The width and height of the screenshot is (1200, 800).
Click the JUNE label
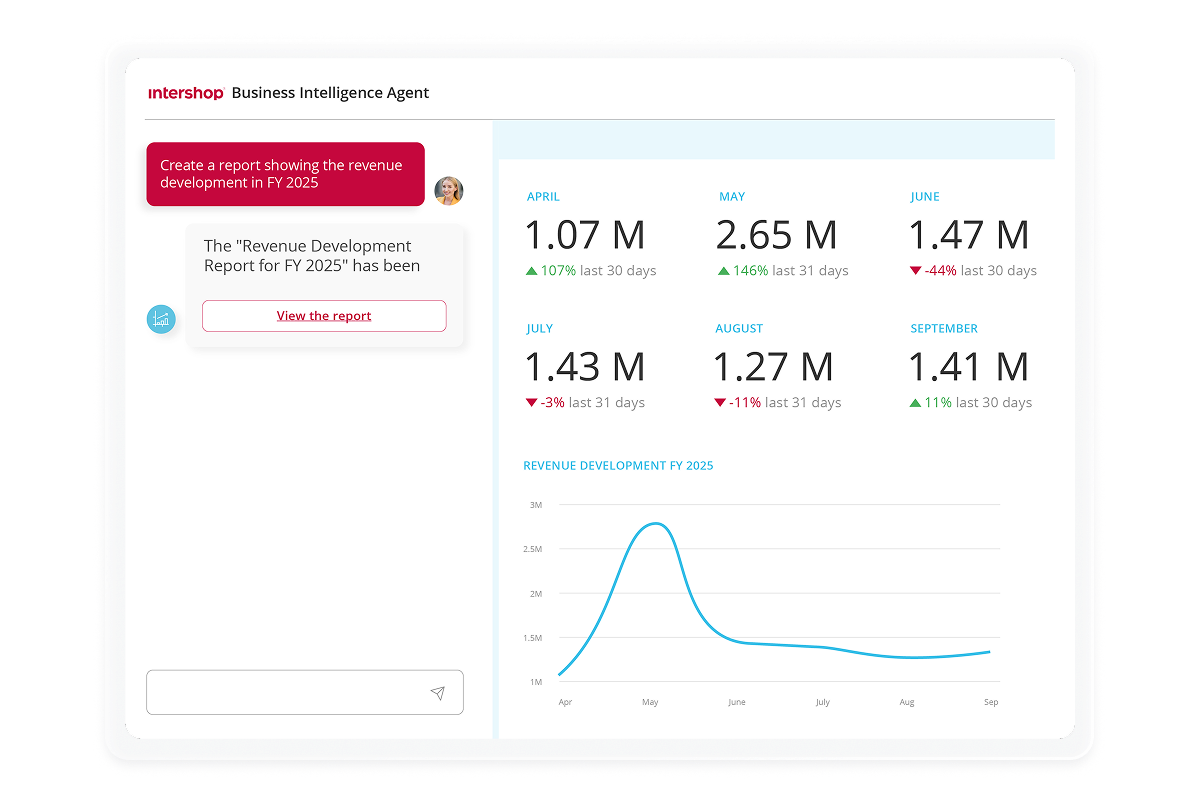[x=925, y=197]
